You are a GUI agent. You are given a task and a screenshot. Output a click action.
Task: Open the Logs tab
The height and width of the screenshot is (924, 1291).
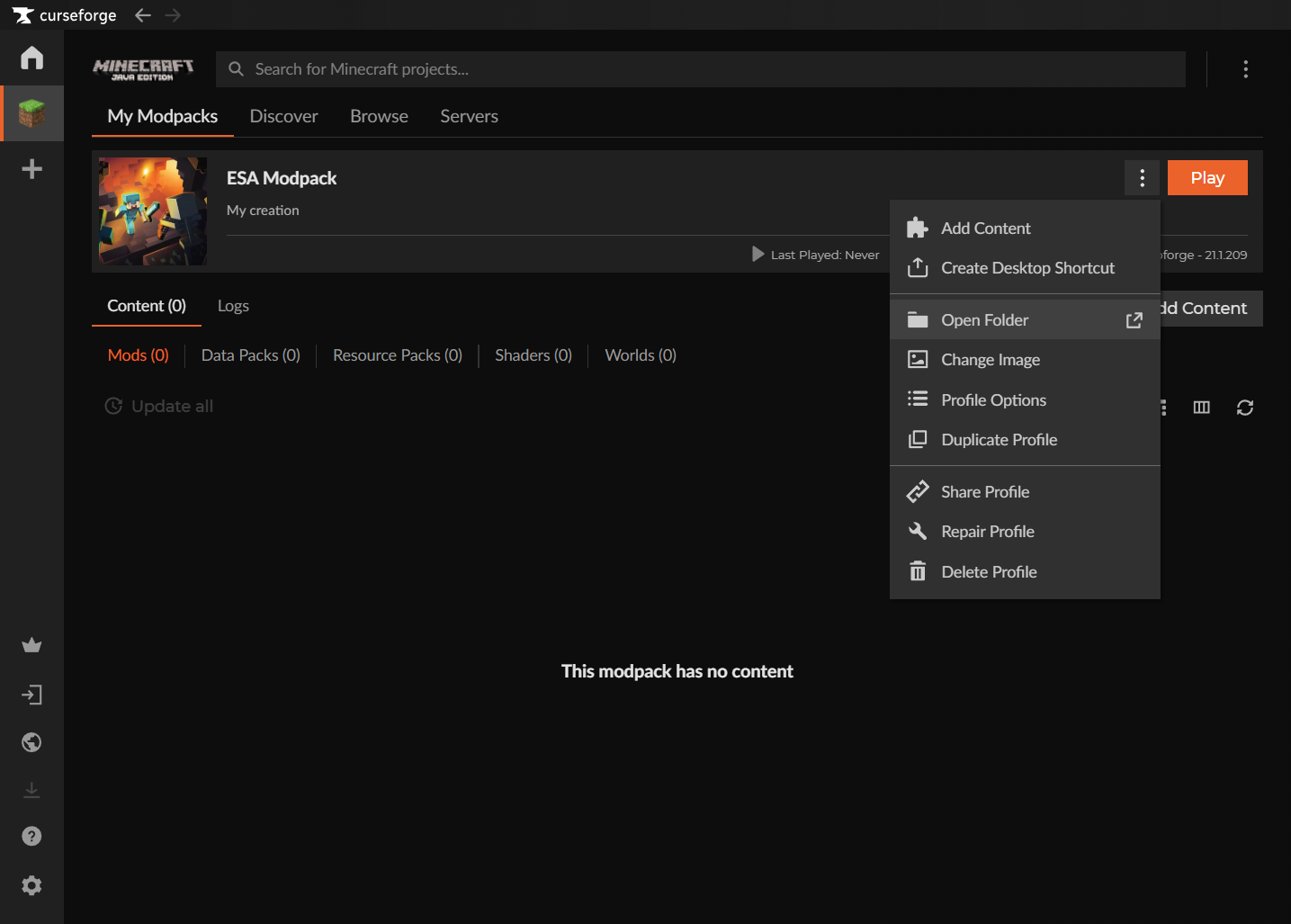point(233,306)
